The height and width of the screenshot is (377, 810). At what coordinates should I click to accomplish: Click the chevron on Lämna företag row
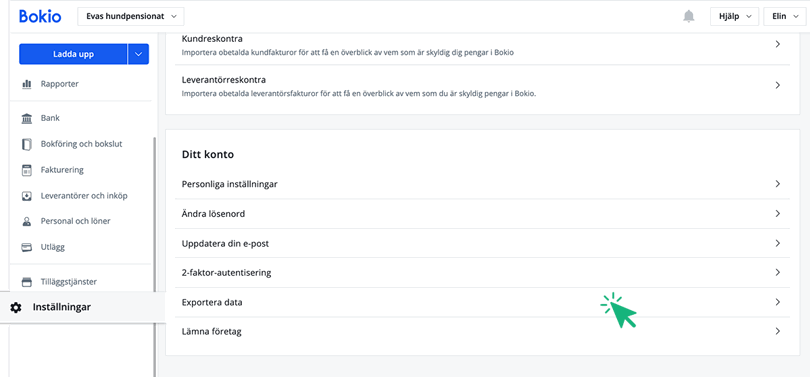point(777,332)
